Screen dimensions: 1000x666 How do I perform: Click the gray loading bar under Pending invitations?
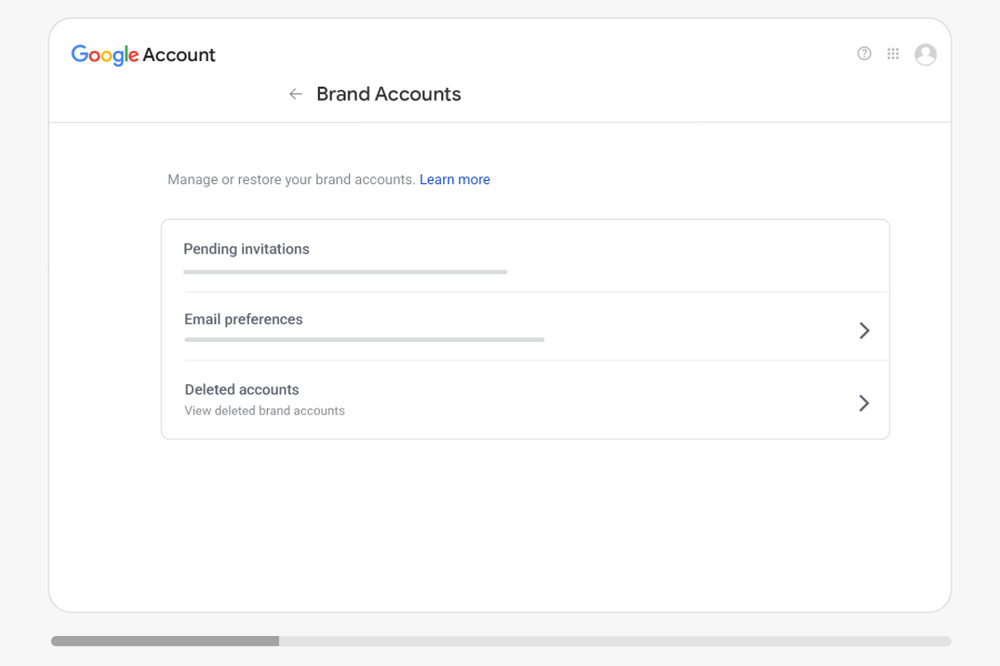pyautogui.click(x=345, y=271)
